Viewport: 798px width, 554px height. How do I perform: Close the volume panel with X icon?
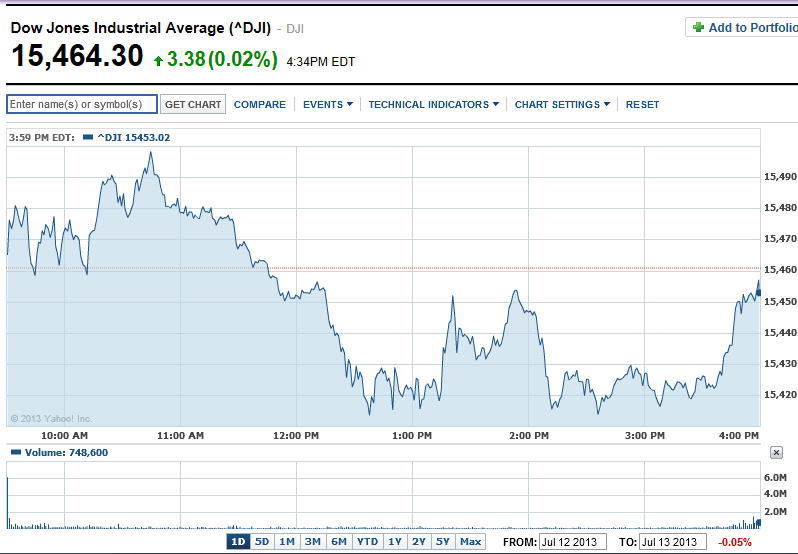776,453
